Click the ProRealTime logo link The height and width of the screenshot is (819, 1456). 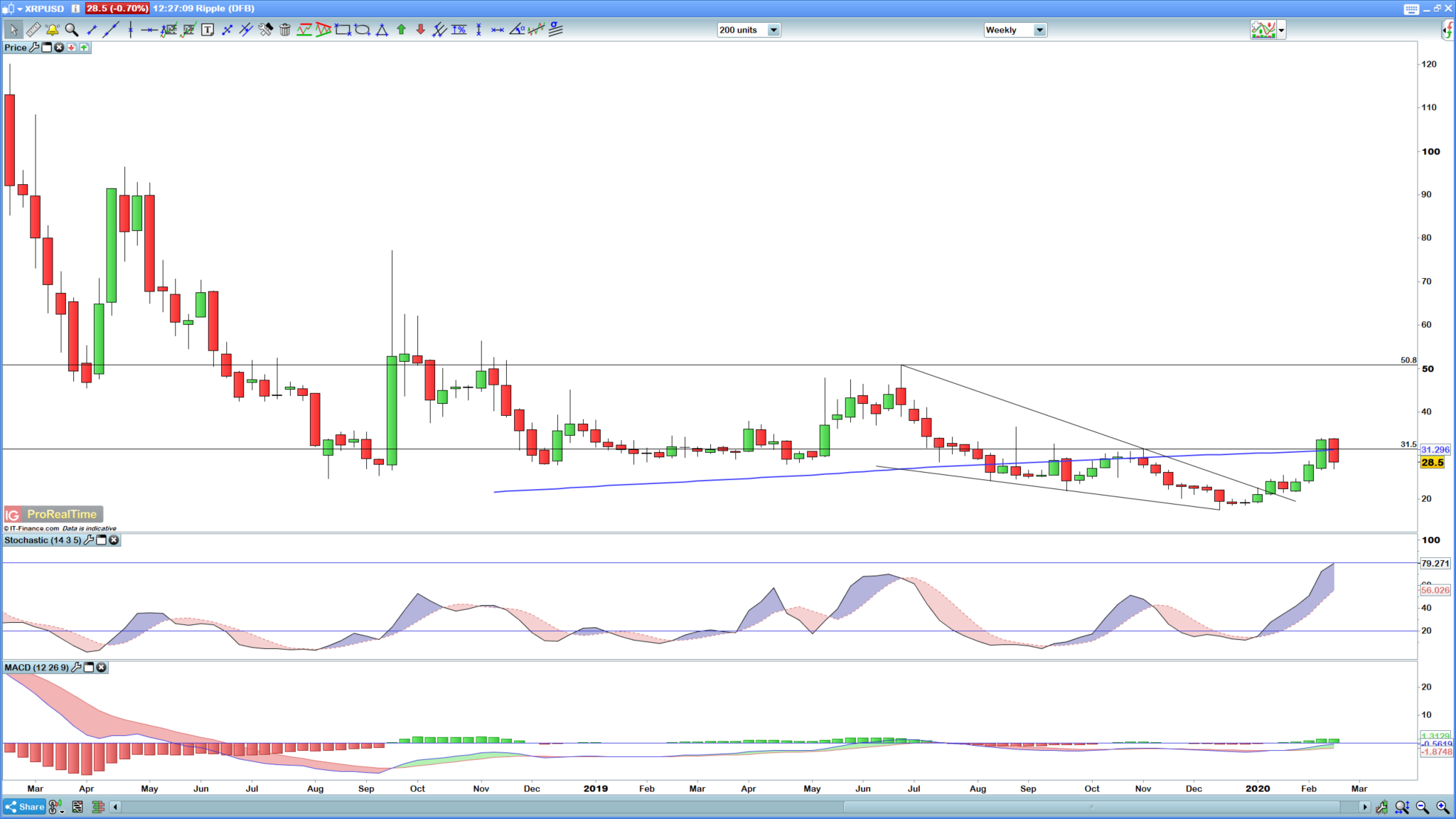pos(54,514)
